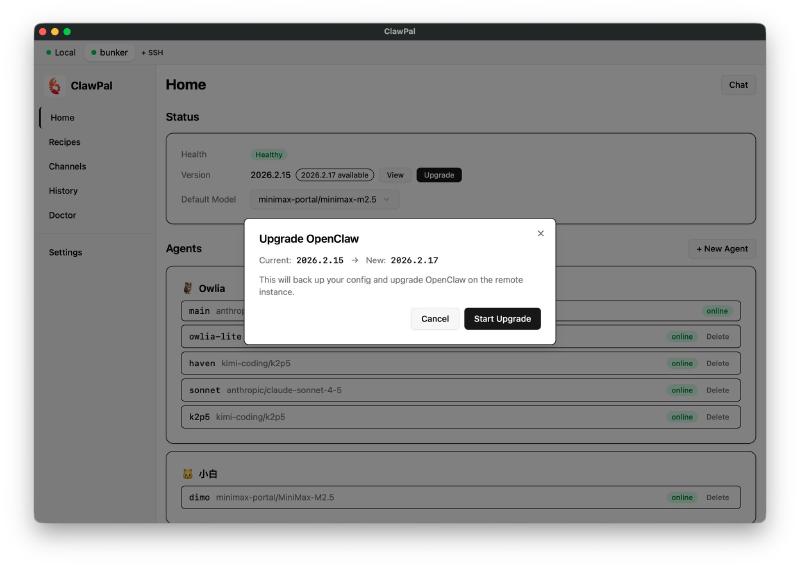Switch to the Local instance tab

point(60,52)
